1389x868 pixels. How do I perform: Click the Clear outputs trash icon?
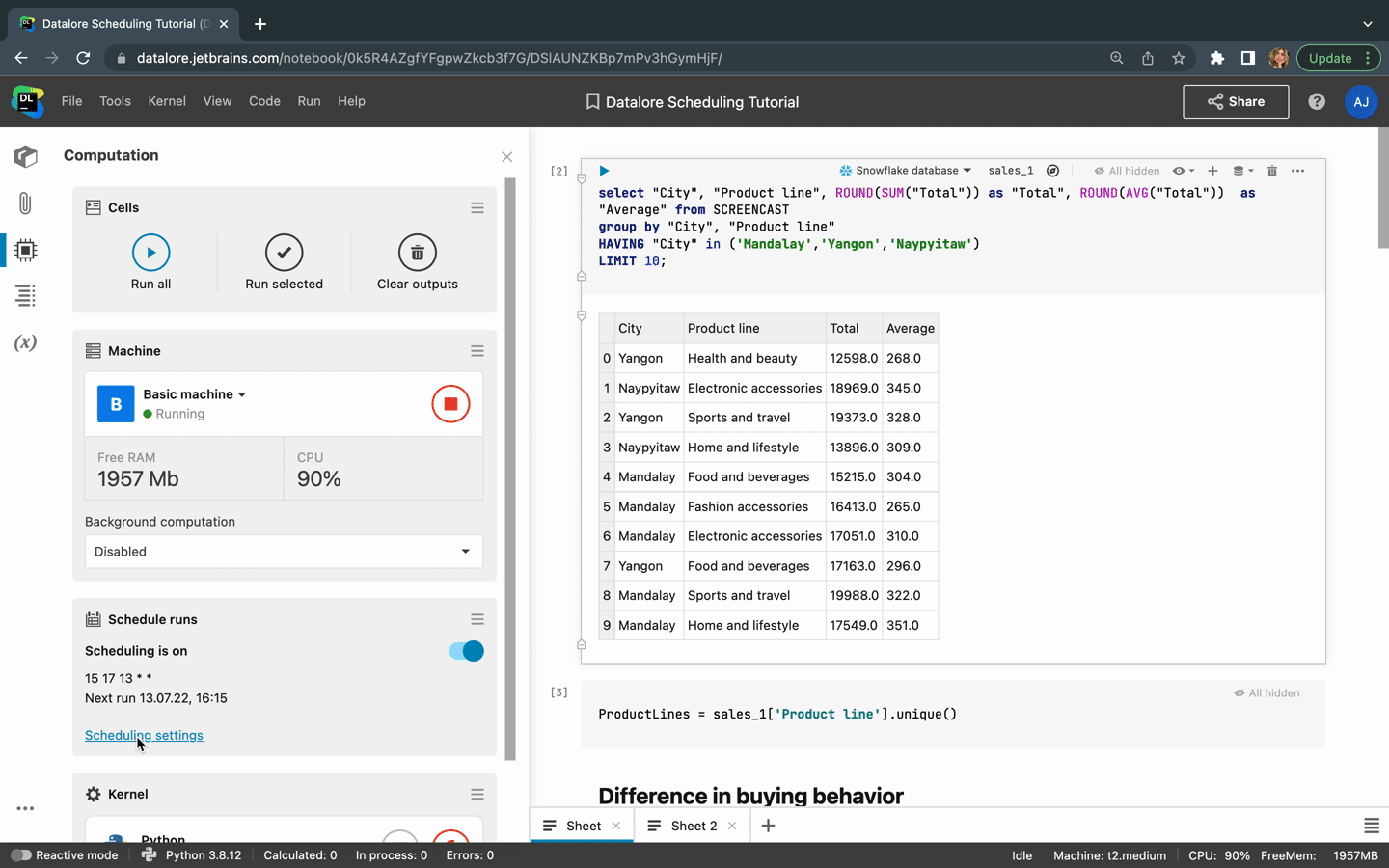417,253
